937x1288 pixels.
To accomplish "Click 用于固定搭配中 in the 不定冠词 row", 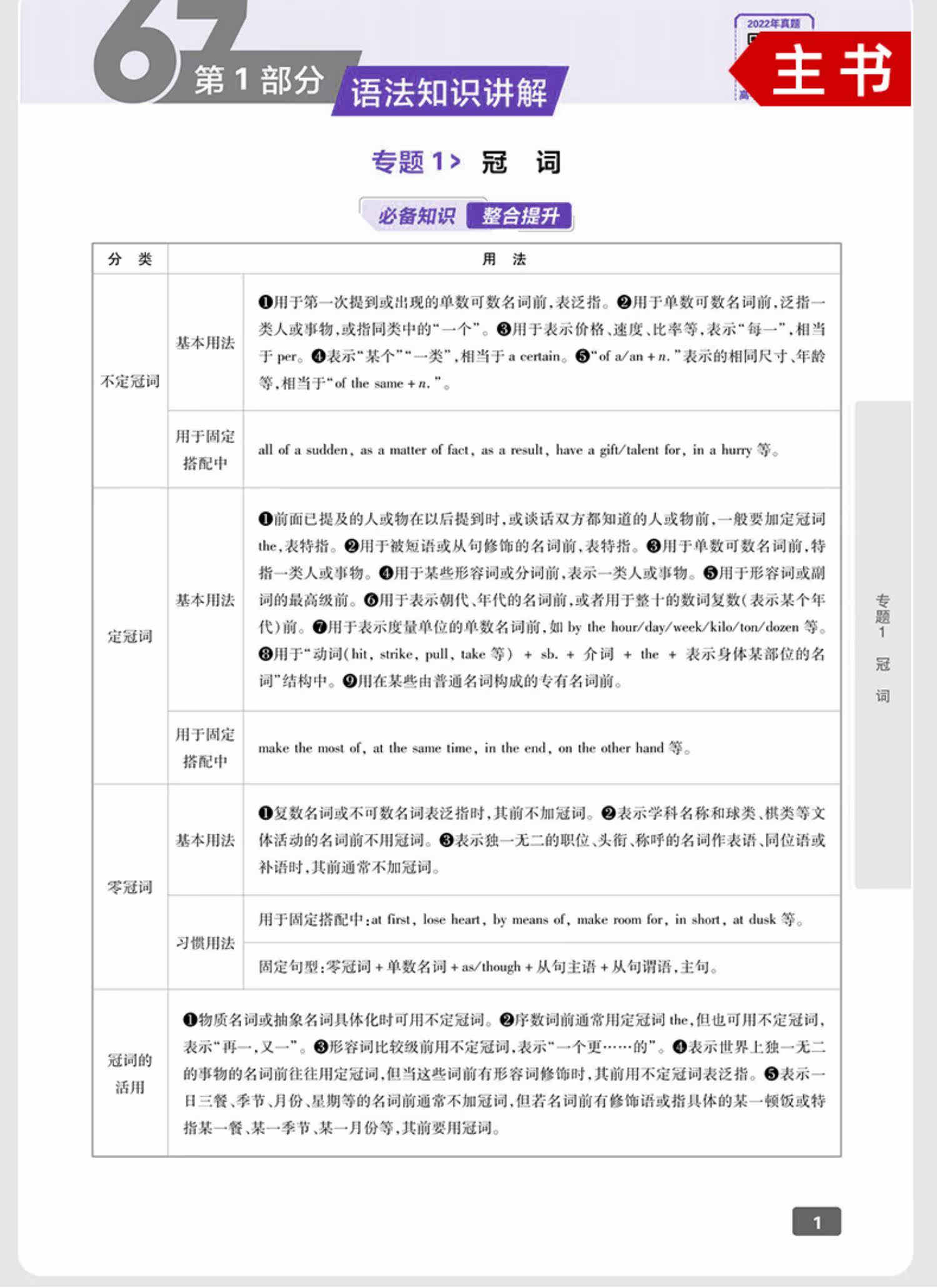I will (205, 449).
